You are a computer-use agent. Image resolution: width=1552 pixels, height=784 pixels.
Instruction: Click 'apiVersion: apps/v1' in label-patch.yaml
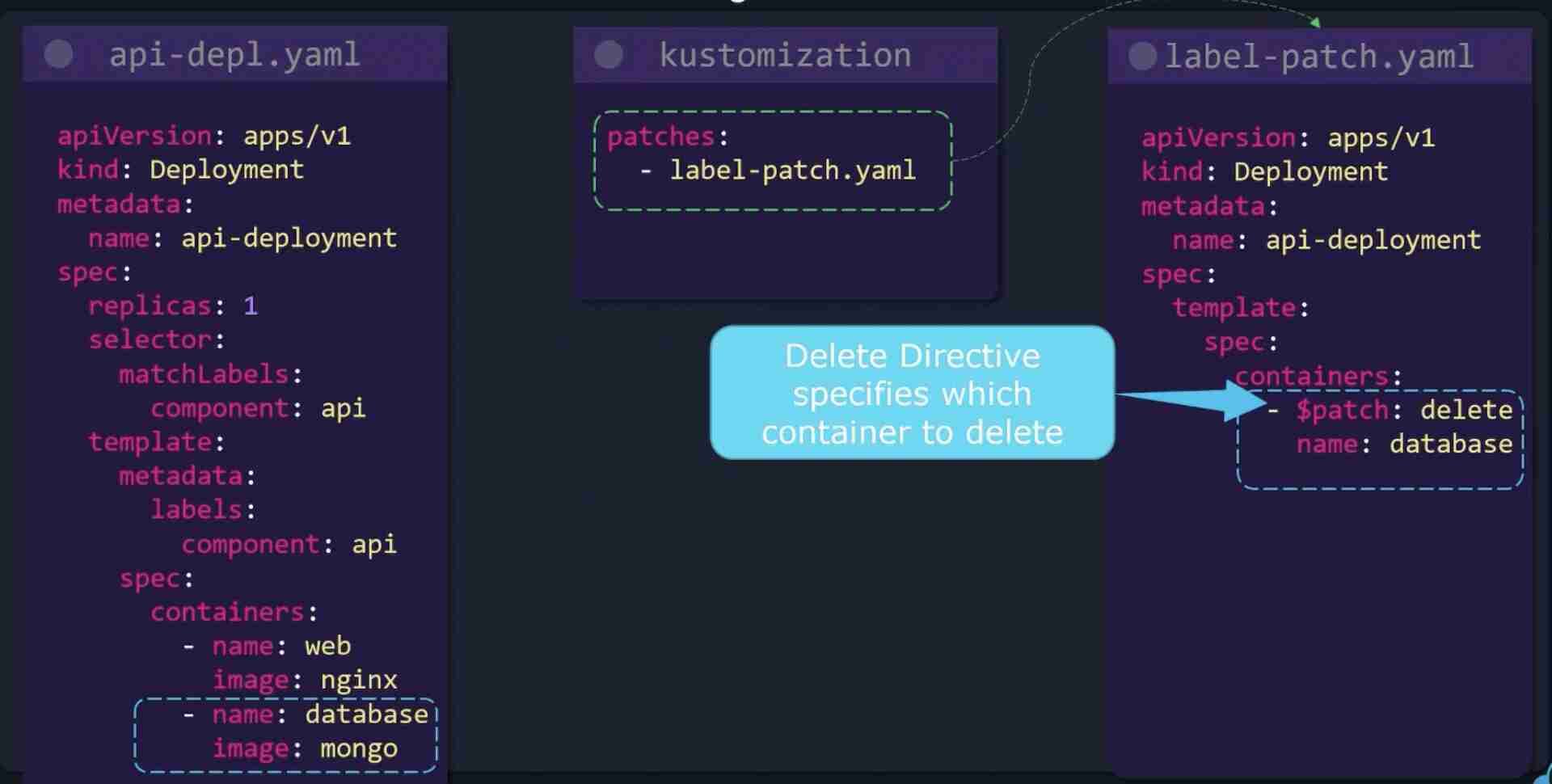(x=1288, y=137)
